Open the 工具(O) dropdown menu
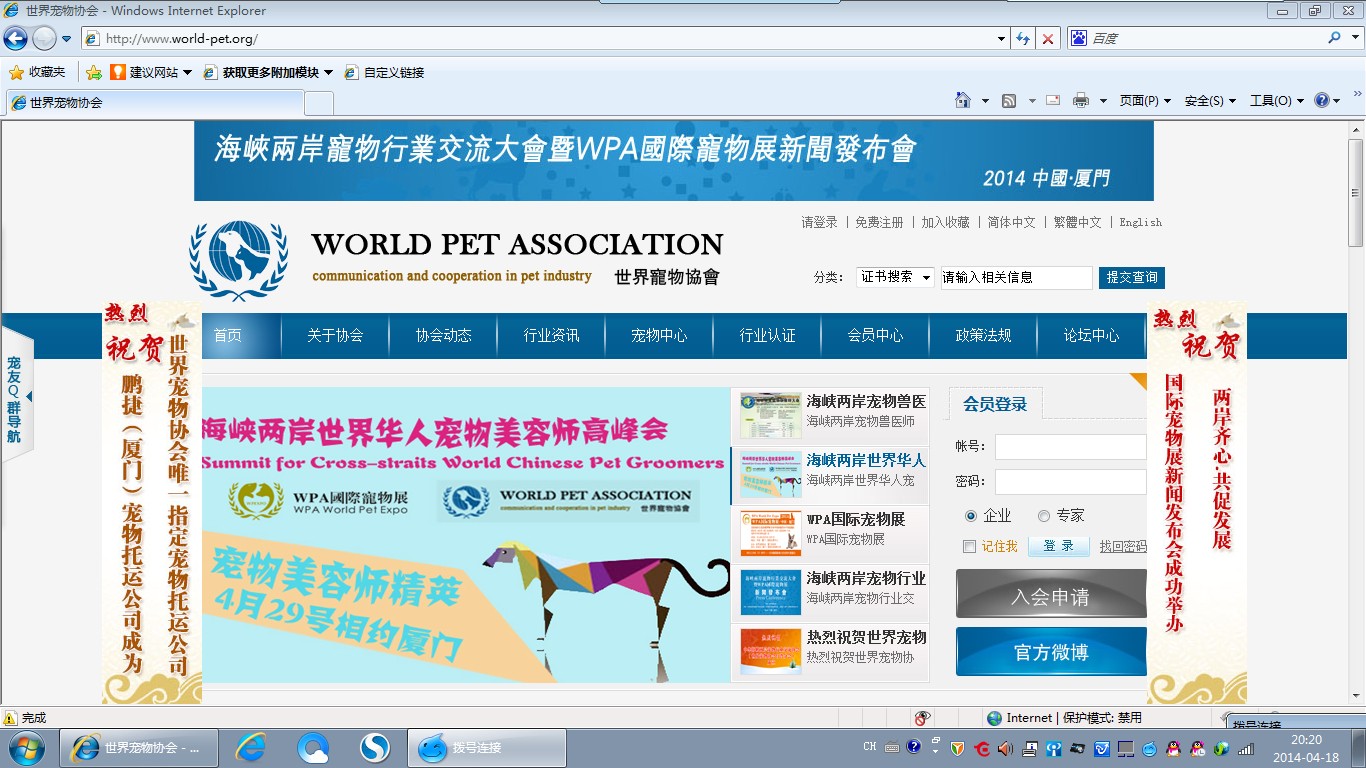 coord(1277,100)
